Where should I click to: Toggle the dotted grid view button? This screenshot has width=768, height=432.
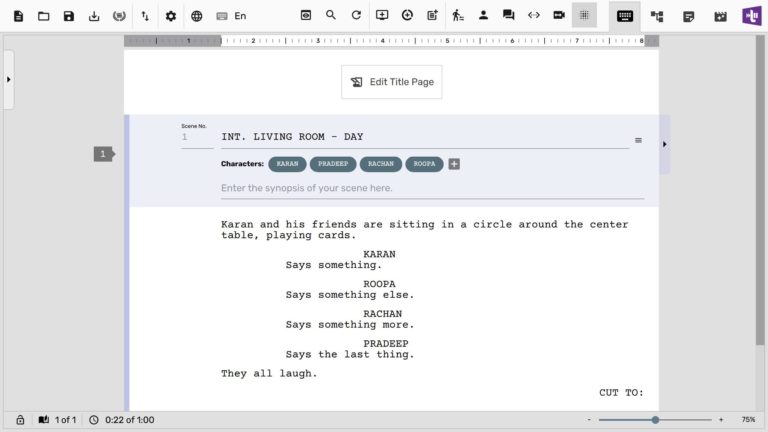click(585, 16)
